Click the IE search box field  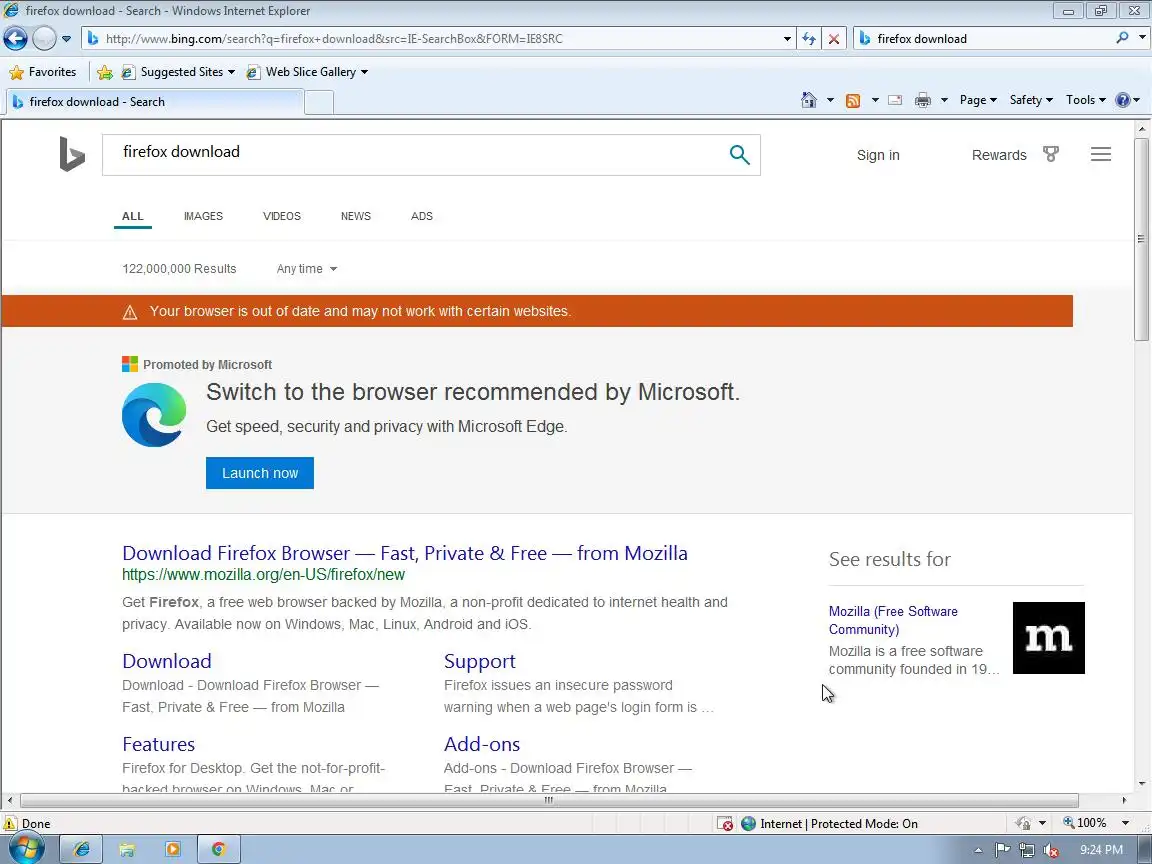point(984,39)
